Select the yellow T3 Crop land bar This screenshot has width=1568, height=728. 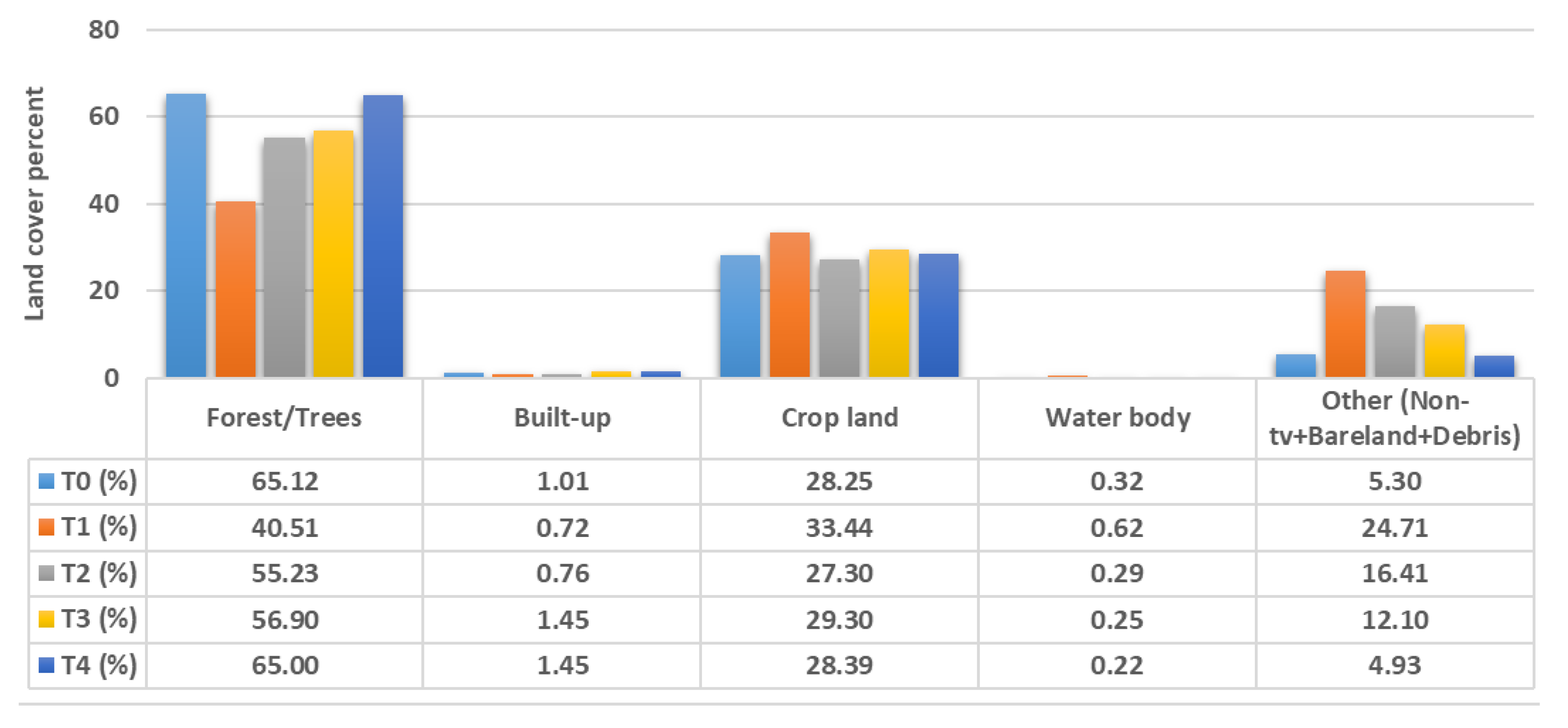(889, 314)
